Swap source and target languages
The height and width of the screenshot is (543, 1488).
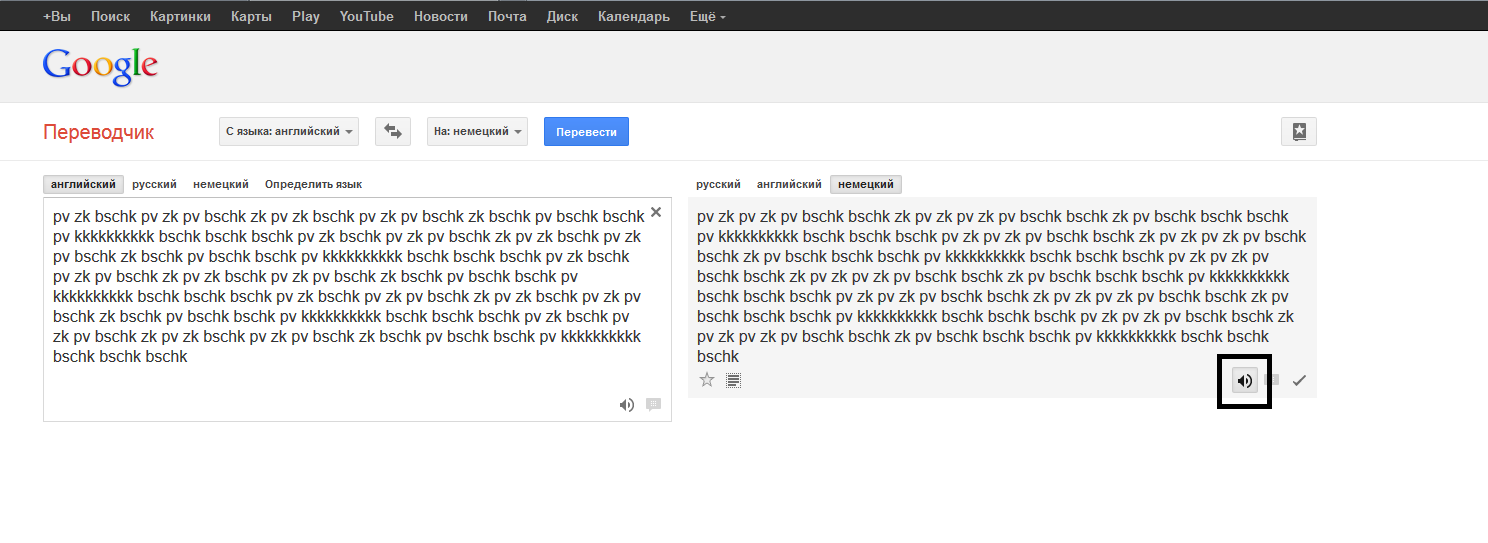click(393, 131)
